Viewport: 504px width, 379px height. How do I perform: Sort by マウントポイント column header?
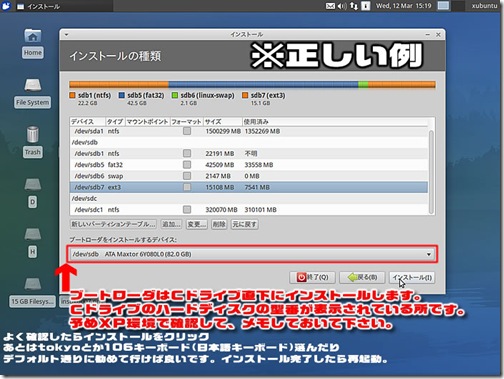tap(147, 122)
